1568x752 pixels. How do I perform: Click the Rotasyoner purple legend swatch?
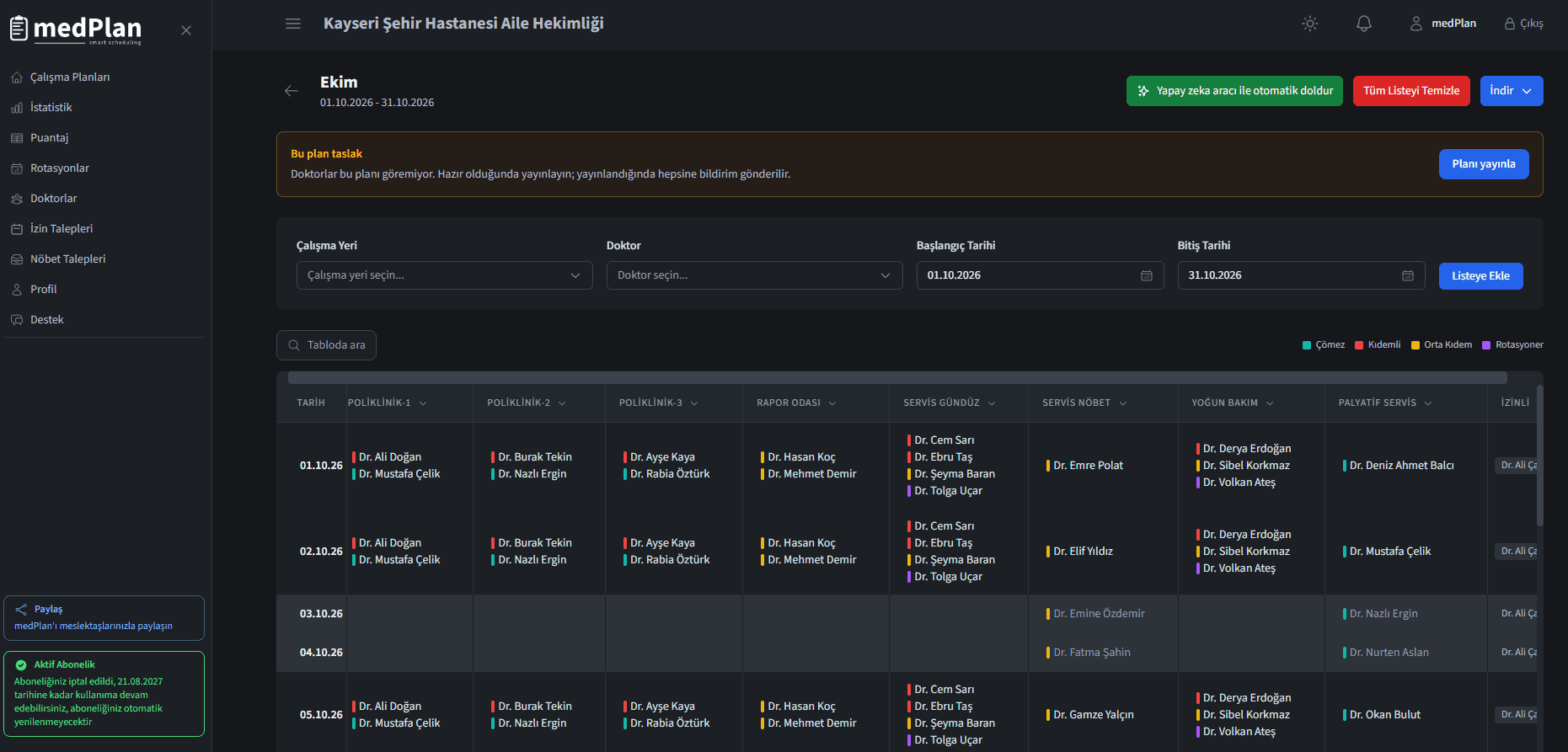[1486, 345]
